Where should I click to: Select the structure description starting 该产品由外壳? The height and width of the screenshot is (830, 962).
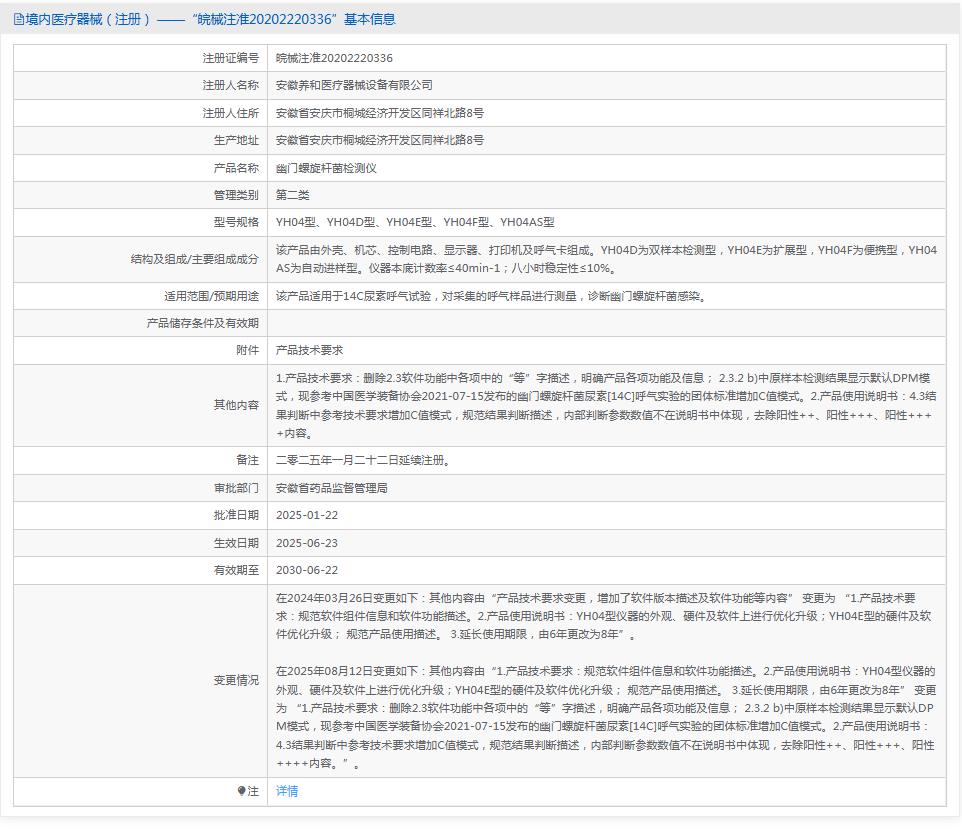click(606, 259)
